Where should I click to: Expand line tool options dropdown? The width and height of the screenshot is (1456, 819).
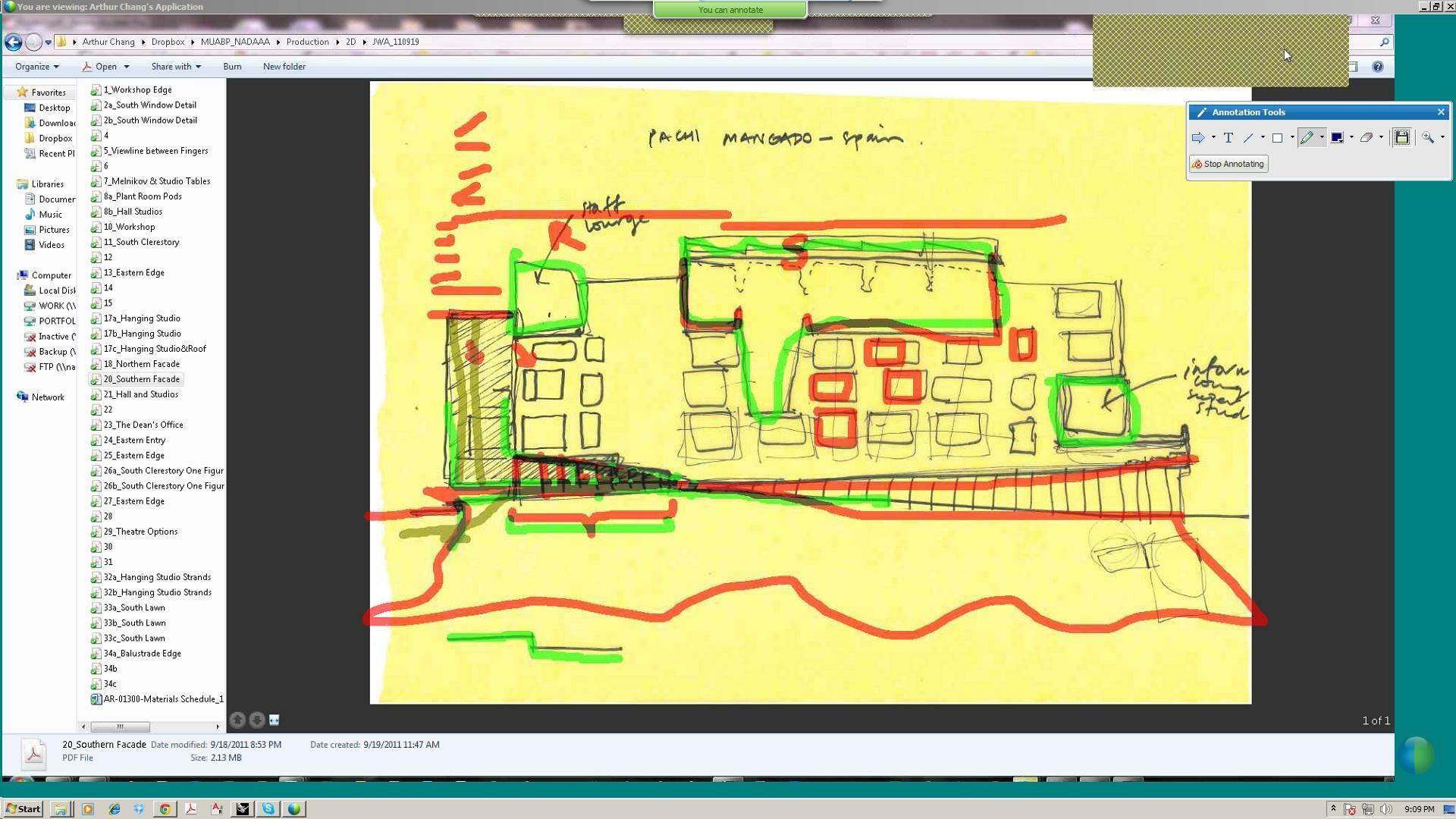pos(1263,138)
